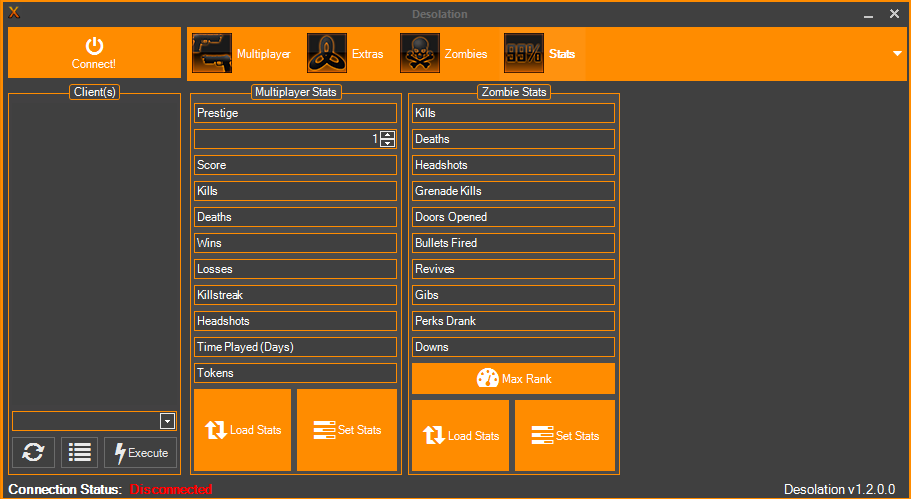Click Set Stats under Zombie Stats
The width and height of the screenshot is (911, 499).
pos(565,436)
